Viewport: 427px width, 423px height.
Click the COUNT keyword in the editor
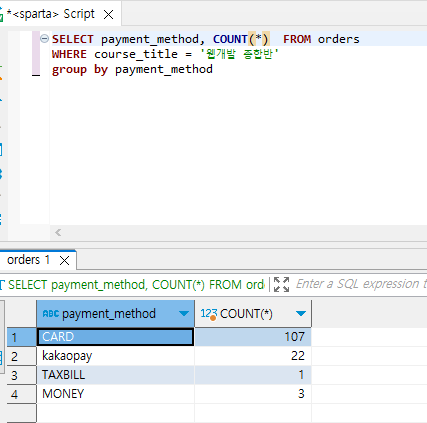click(230, 39)
